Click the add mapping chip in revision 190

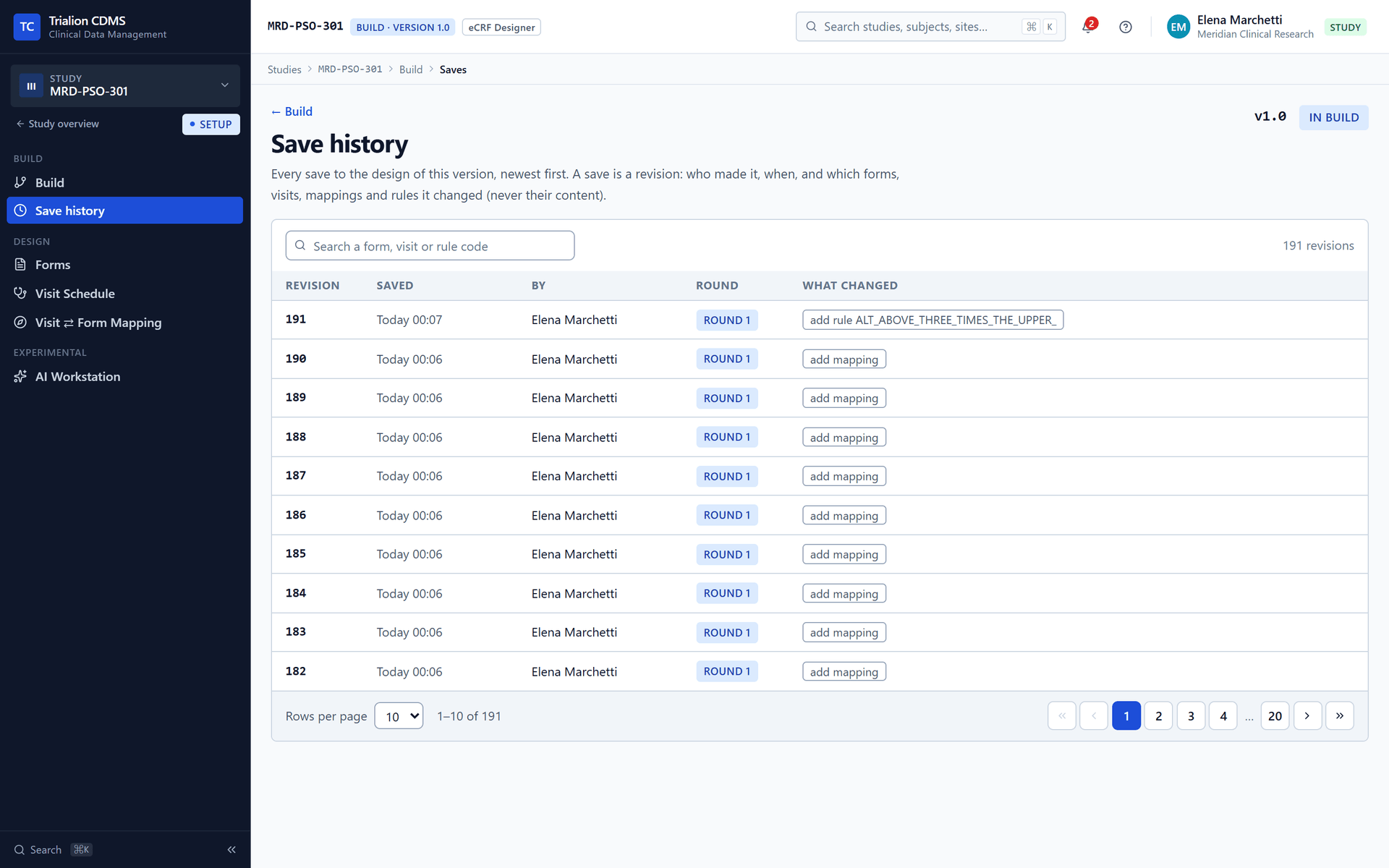[844, 359]
